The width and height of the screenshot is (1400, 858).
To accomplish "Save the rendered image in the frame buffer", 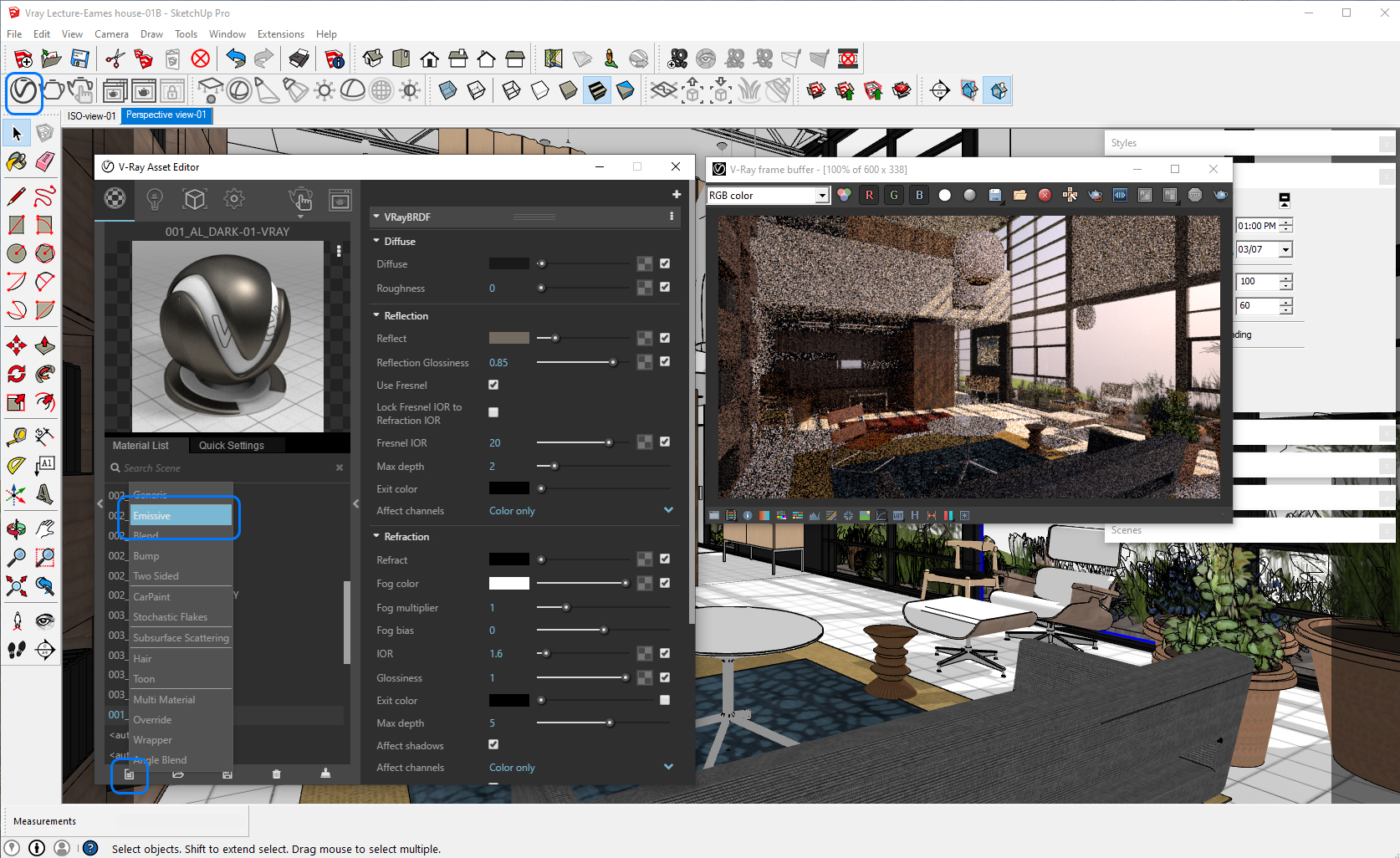I will click(994, 194).
